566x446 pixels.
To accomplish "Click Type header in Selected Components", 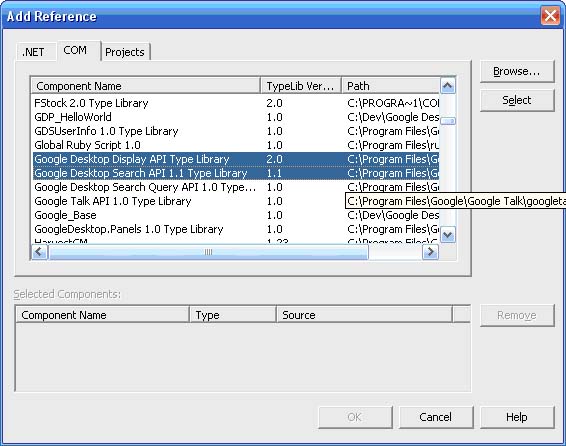I will 233,315.
